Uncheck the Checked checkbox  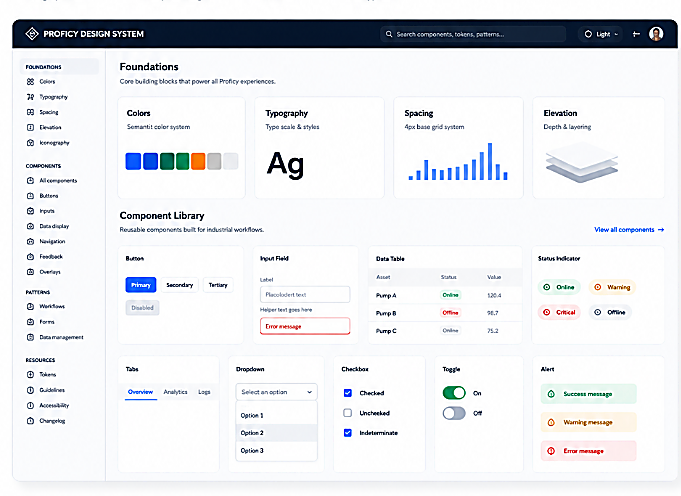pyautogui.click(x=348, y=393)
